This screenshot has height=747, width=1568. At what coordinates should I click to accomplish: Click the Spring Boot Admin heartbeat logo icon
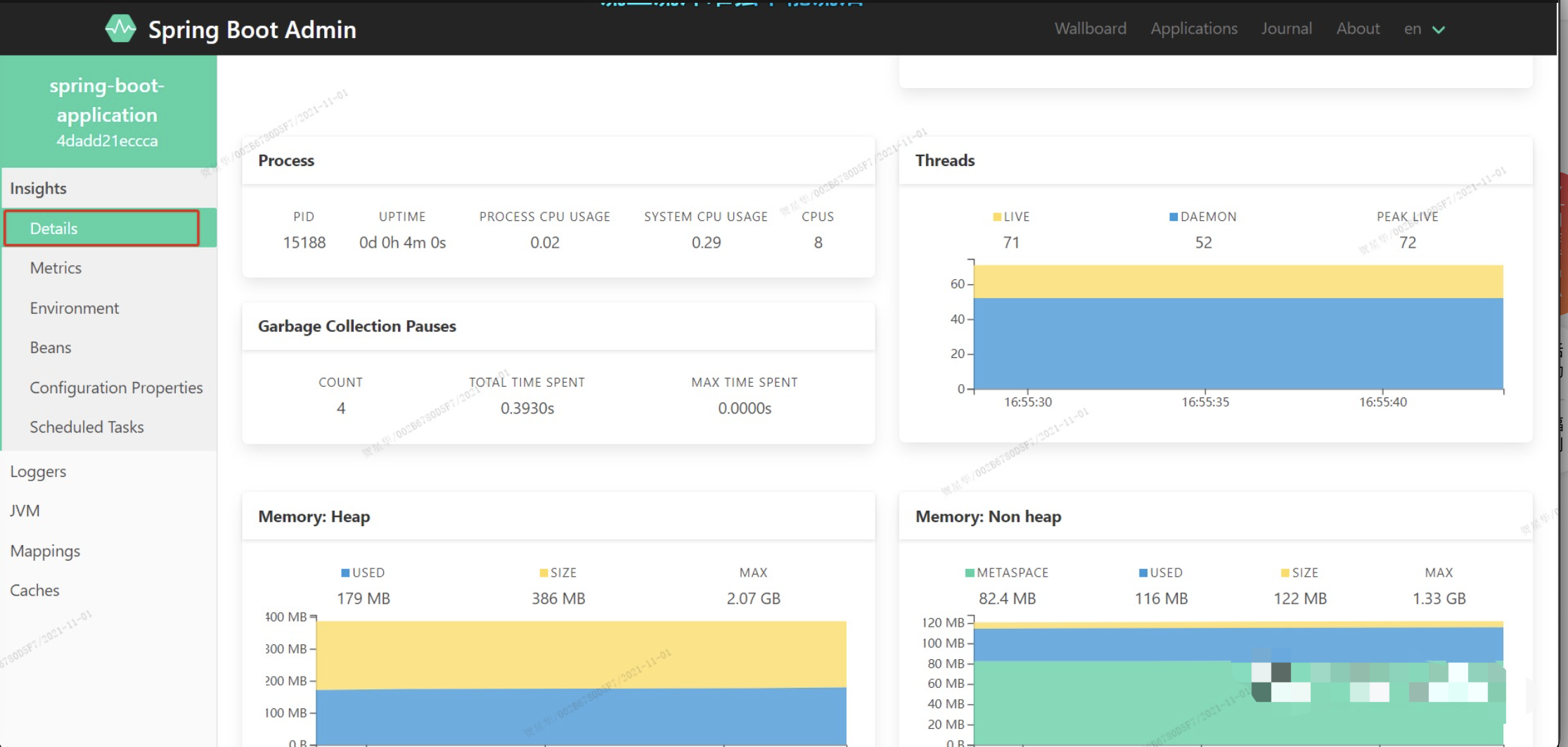click(120, 29)
